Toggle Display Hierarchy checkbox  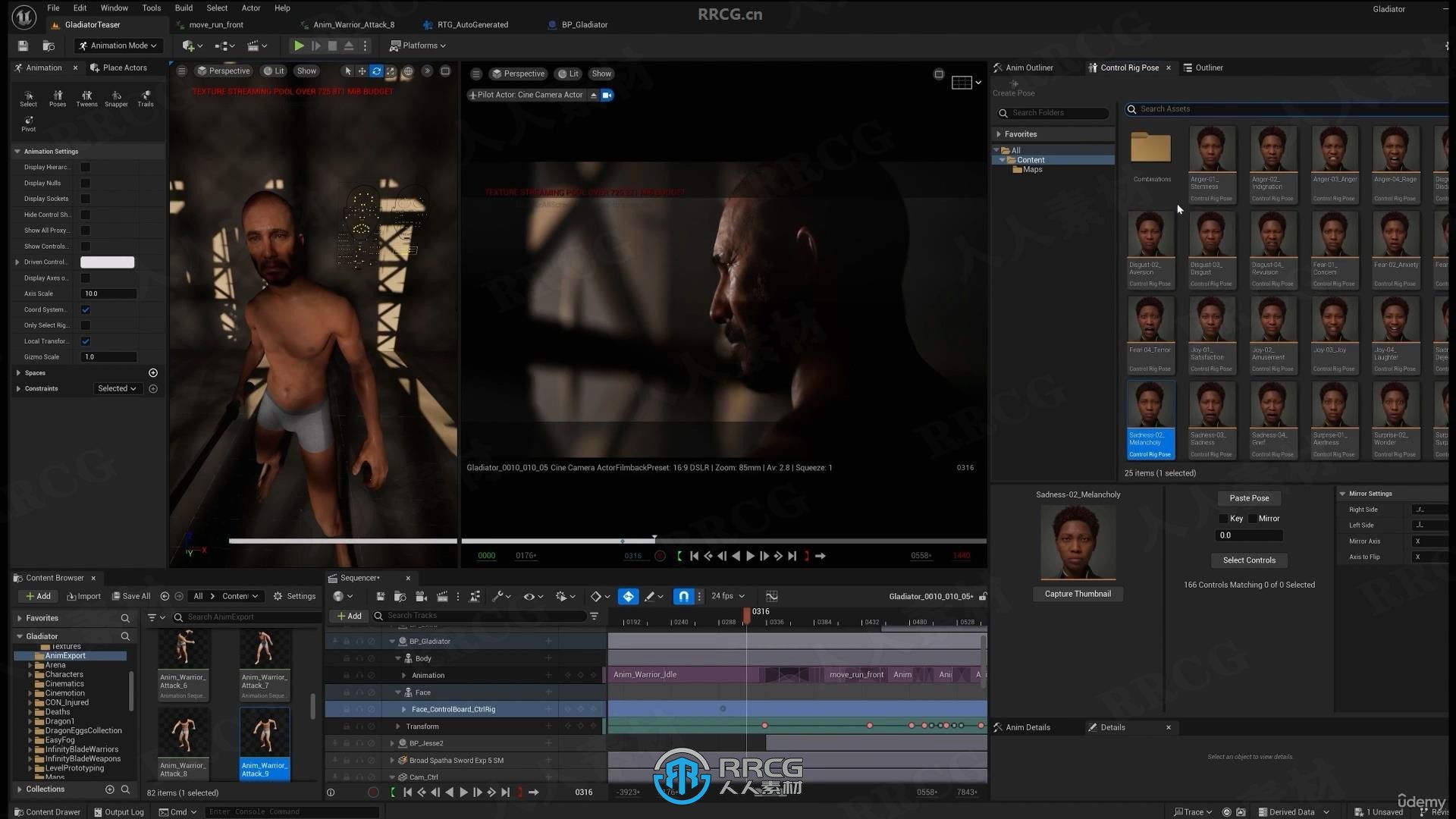click(86, 168)
